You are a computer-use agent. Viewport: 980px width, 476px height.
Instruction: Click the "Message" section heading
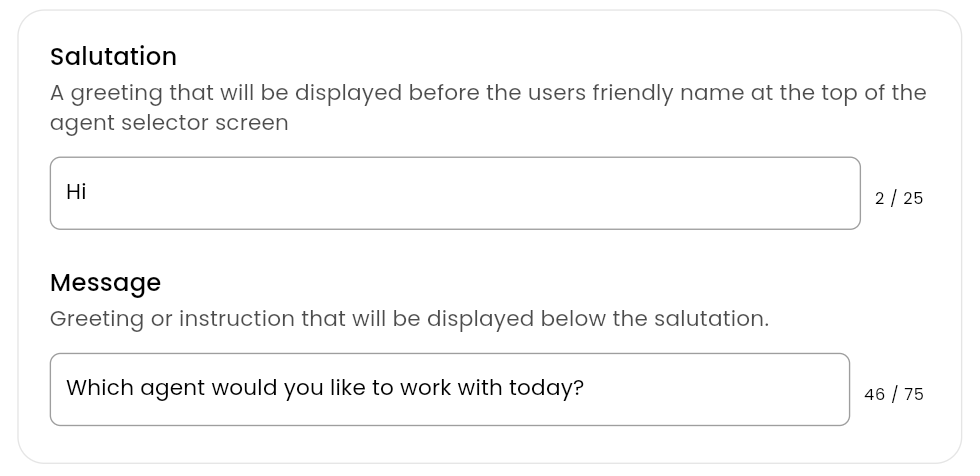pyautogui.click(x=105, y=282)
